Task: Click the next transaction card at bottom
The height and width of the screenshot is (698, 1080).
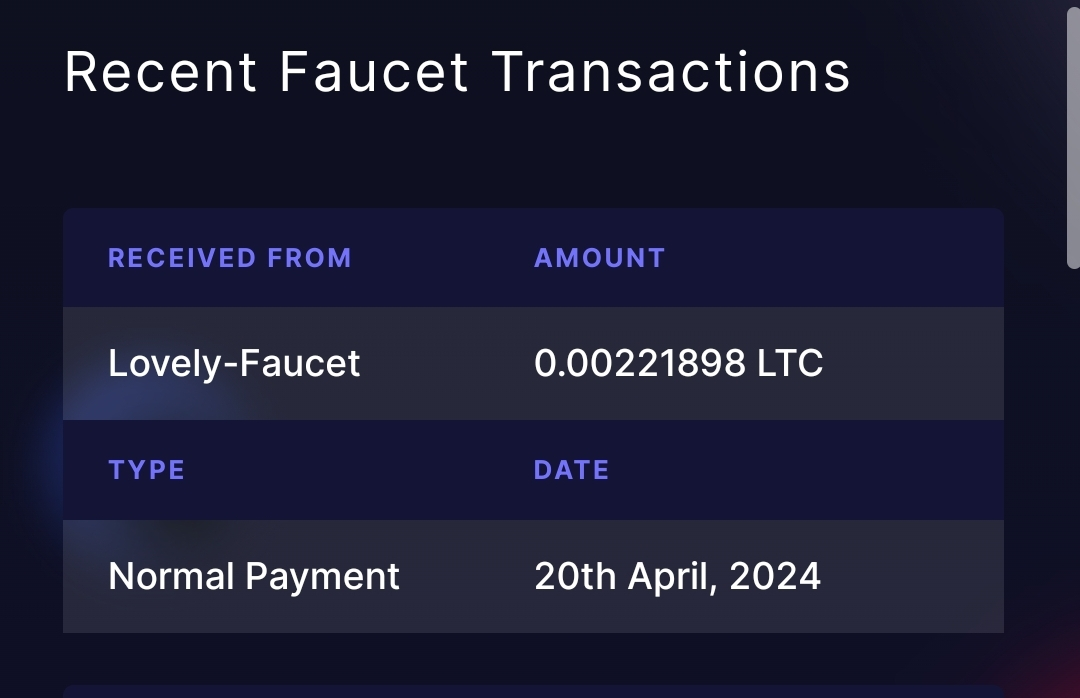Action: 533,691
